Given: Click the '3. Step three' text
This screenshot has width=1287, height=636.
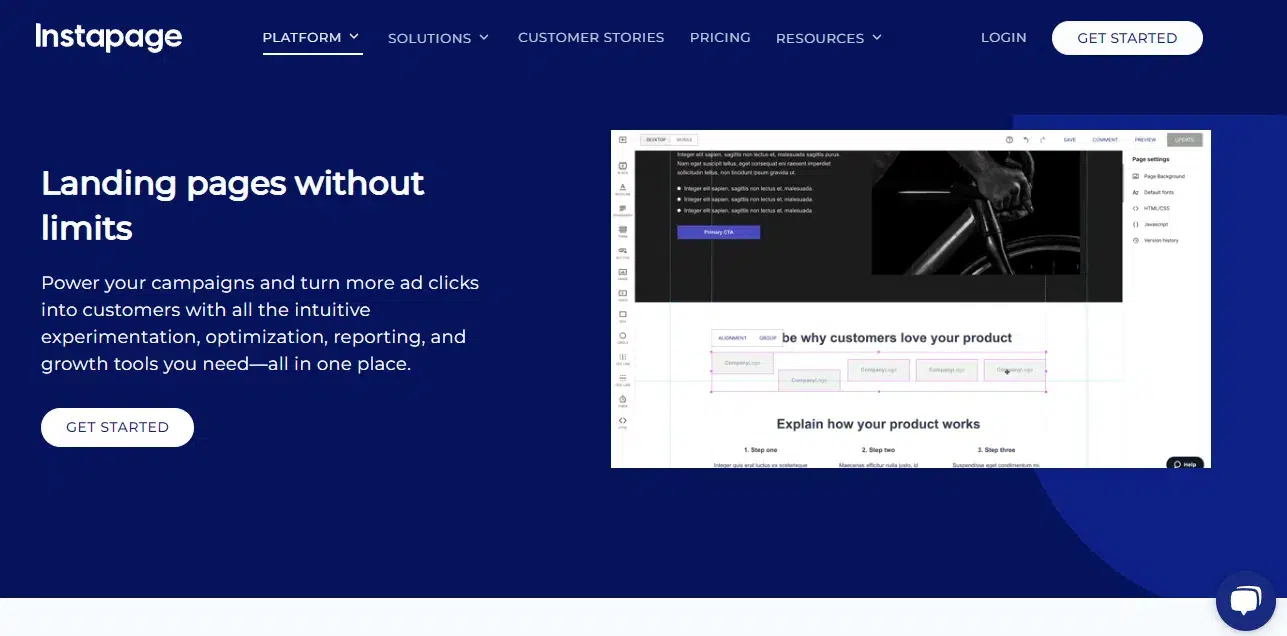Looking at the screenshot, I should [996, 450].
